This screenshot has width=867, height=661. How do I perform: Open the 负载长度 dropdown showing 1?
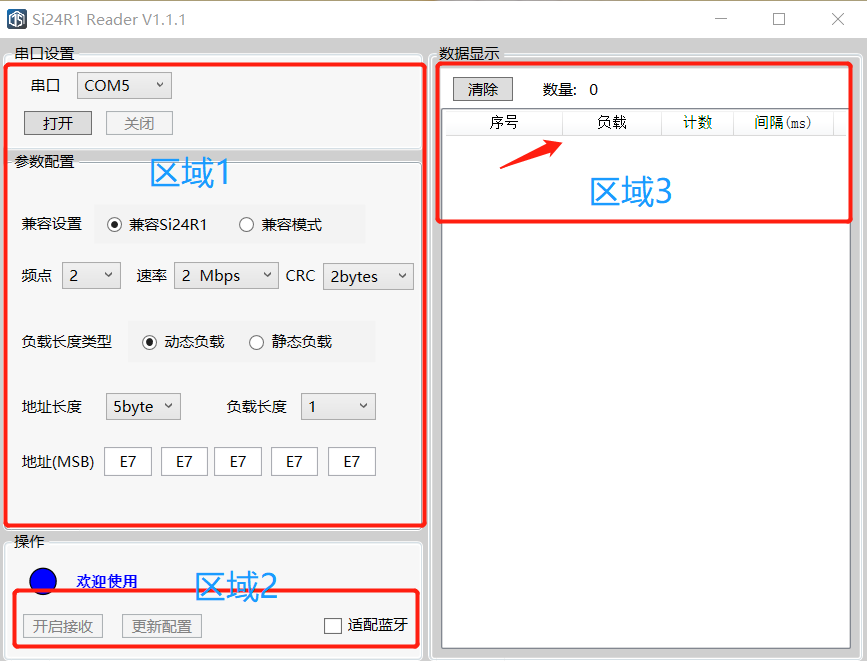tap(338, 407)
